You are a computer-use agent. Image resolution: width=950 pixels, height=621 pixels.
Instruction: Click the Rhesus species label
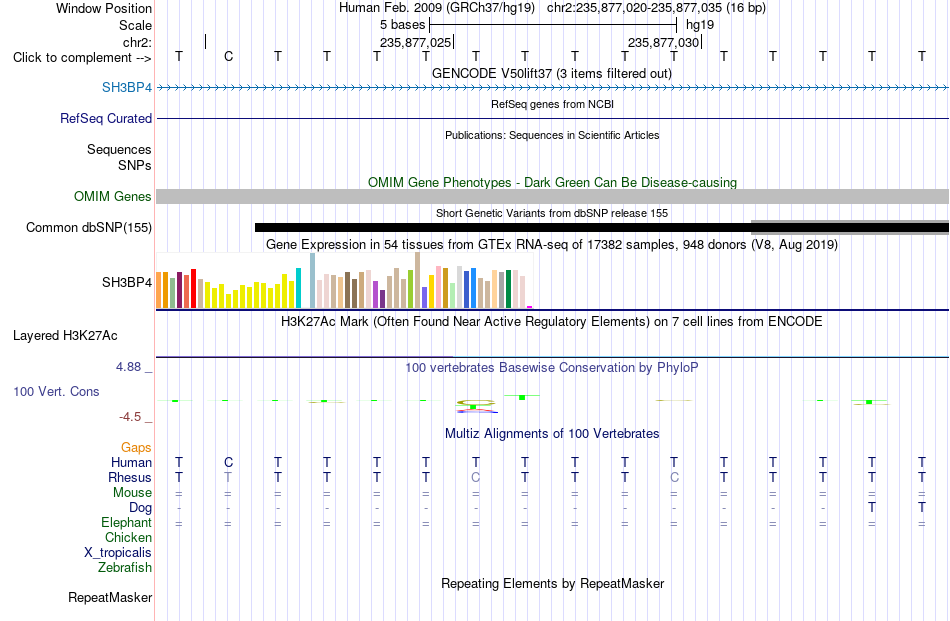pyautogui.click(x=130, y=477)
